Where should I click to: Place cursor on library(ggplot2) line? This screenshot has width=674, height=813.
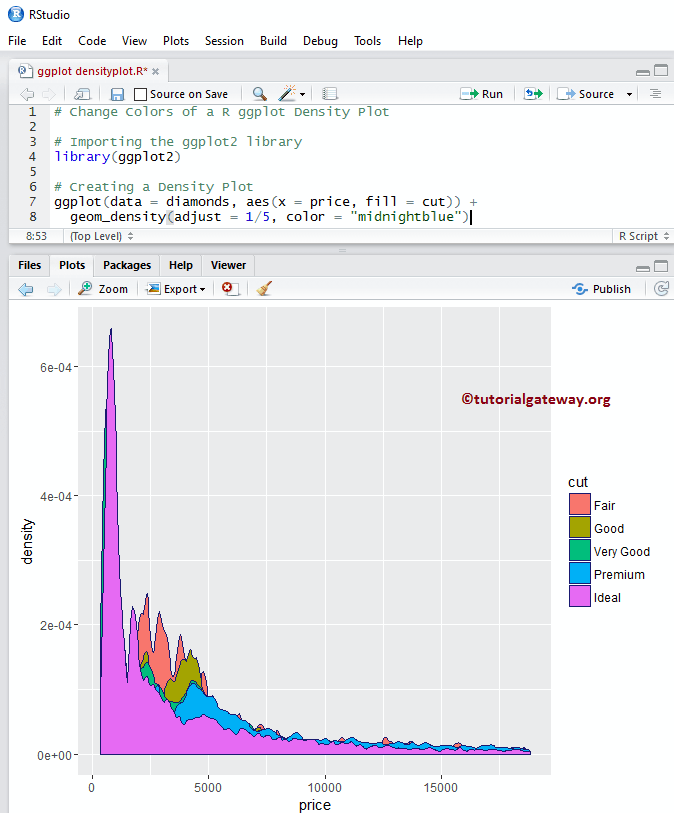click(x=118, y=157)
